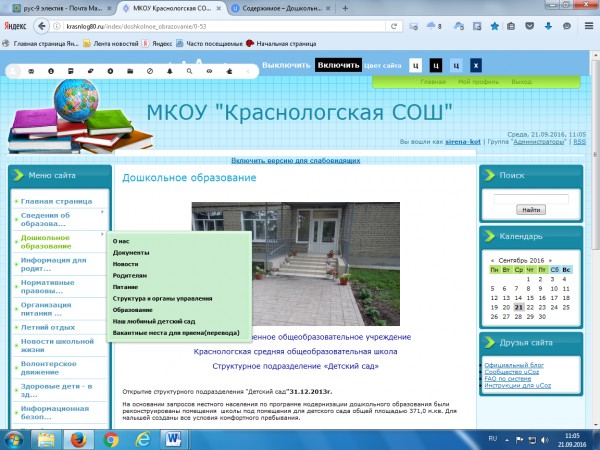Click the Yandex mail icon in the toolbar

point(414,26)
